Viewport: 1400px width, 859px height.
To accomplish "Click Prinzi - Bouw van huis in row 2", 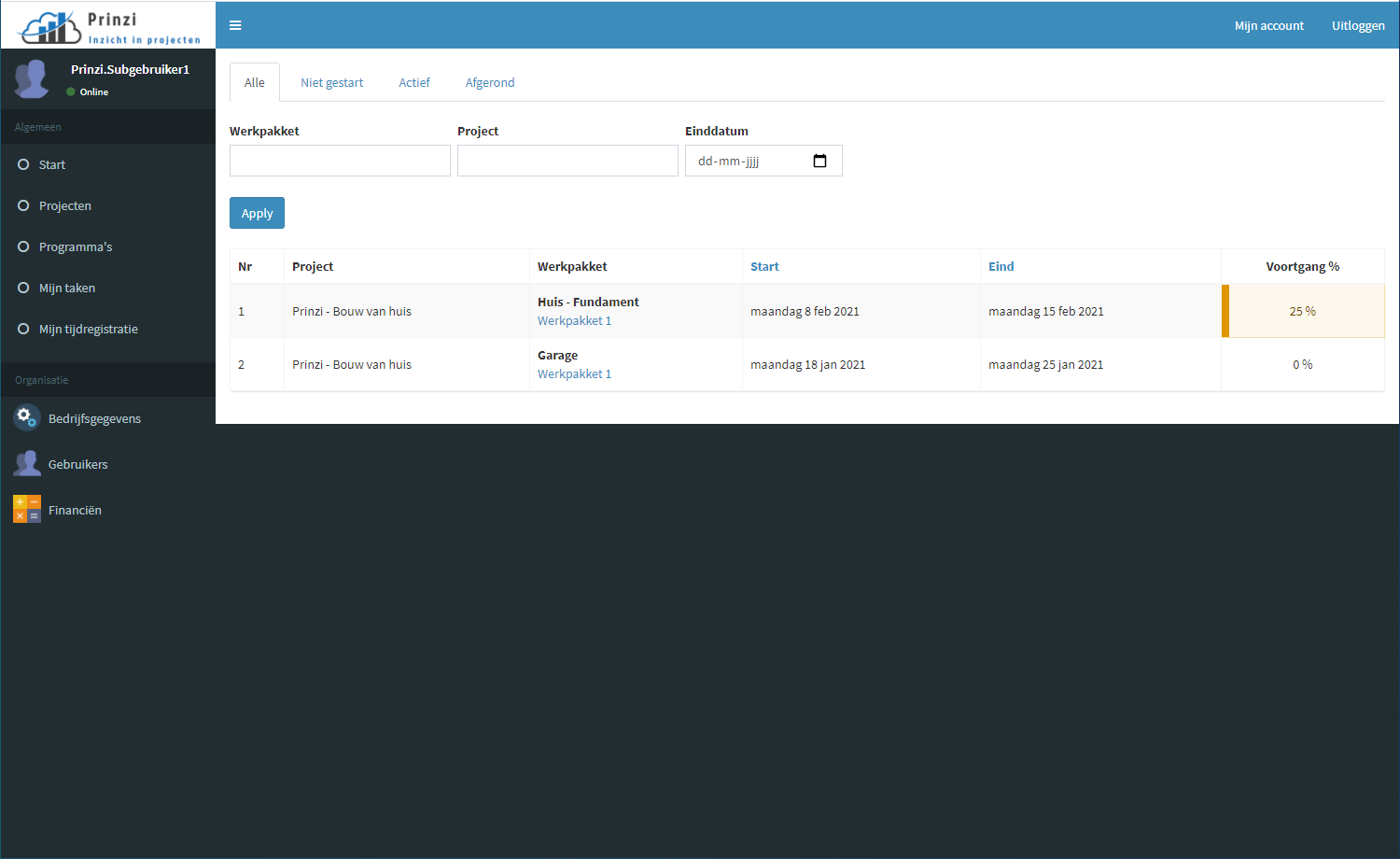I will coord(352,364).
